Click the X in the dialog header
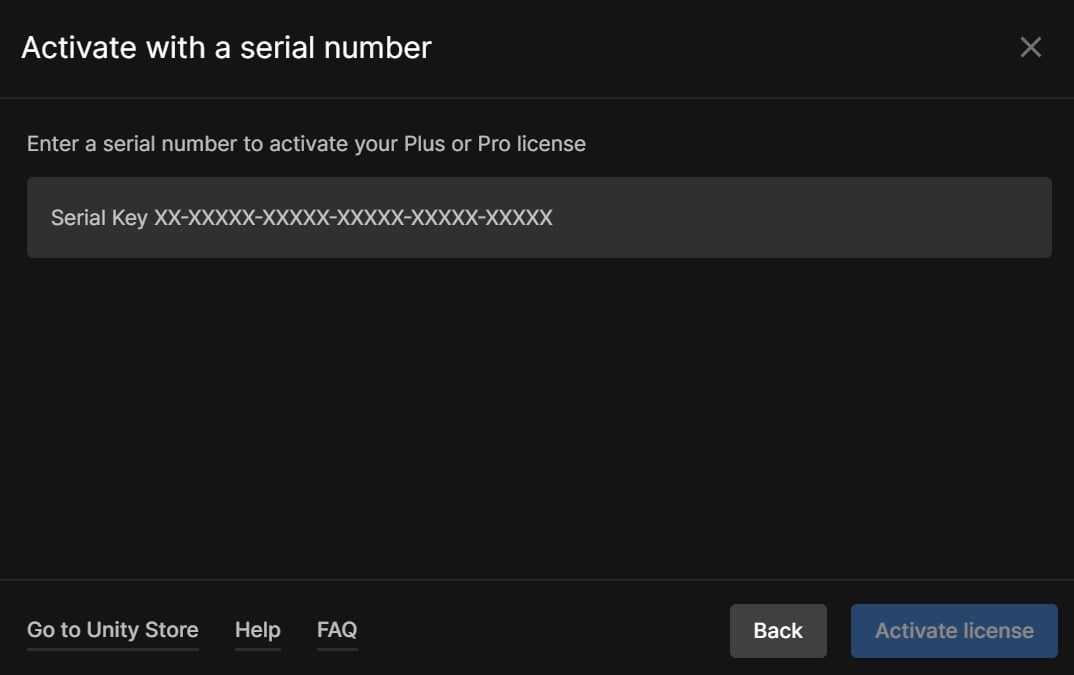Screen dimensions: 1074x675 click(x=1030, y=47)
